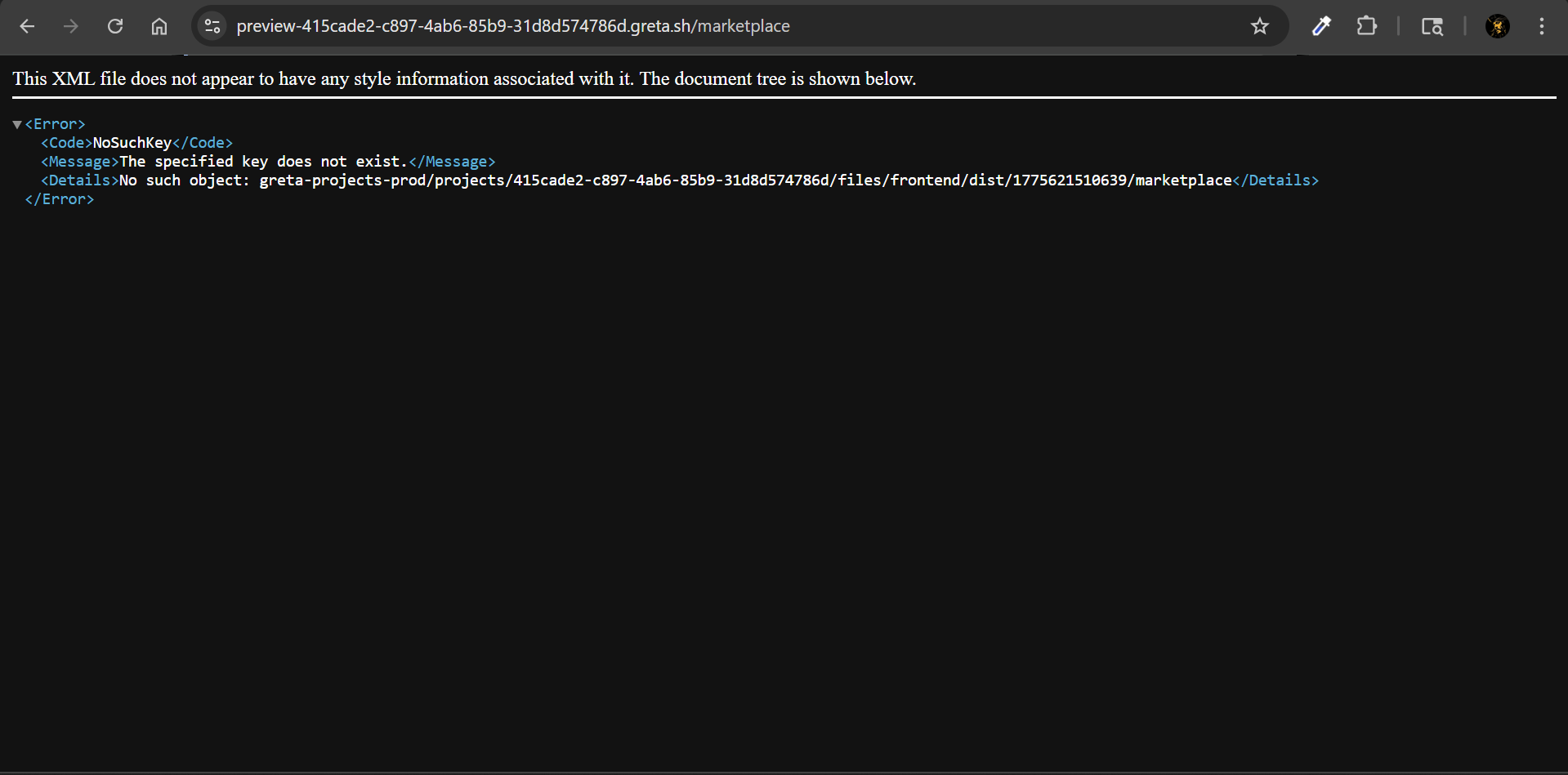Screen dimensions: 1568x775
Task: Click the "specified key does not exist" message
Action: [x=263, y=162]
